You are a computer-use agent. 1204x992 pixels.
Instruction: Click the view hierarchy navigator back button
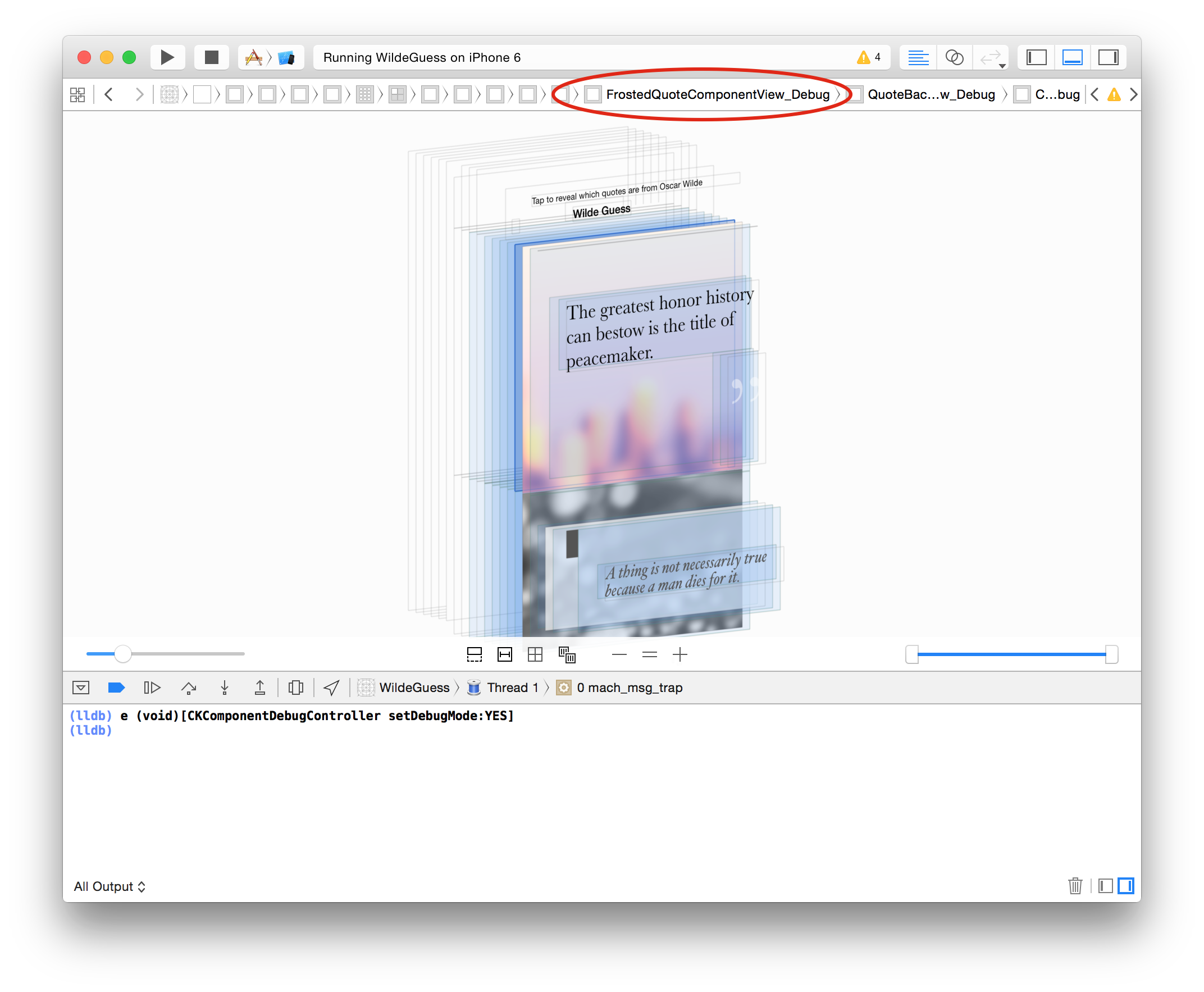[x=110, y=94]
